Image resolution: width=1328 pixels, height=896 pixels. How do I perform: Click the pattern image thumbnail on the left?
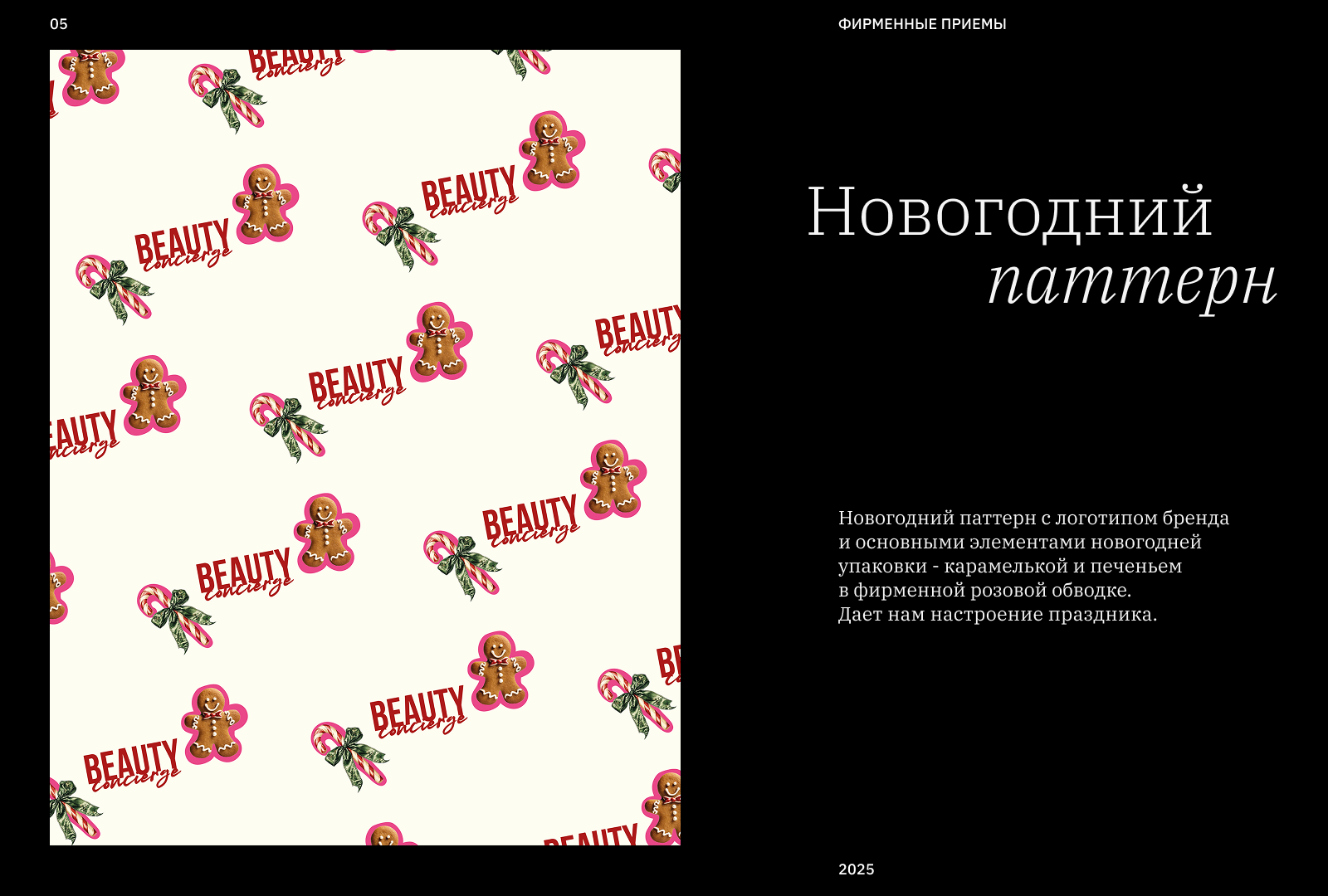(x=365, y=448)
